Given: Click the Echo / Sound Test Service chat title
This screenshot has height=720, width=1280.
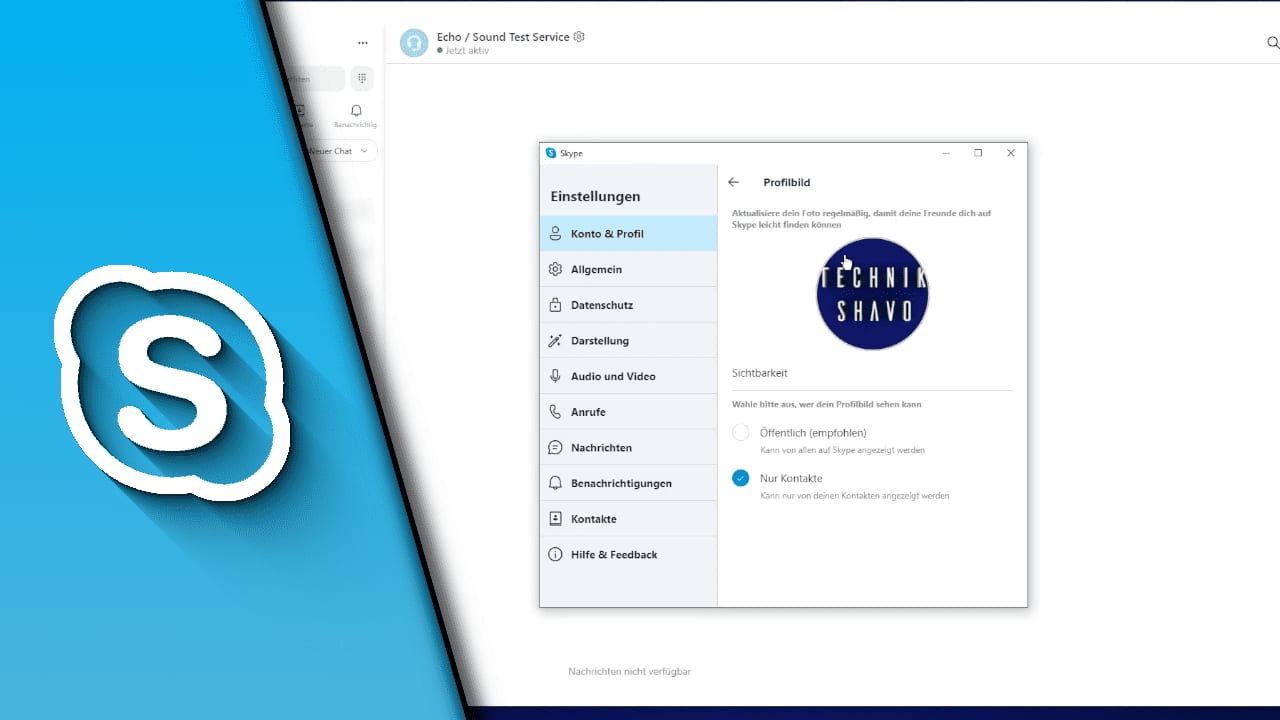Looking at the screenshot, I should coord(503,37).
